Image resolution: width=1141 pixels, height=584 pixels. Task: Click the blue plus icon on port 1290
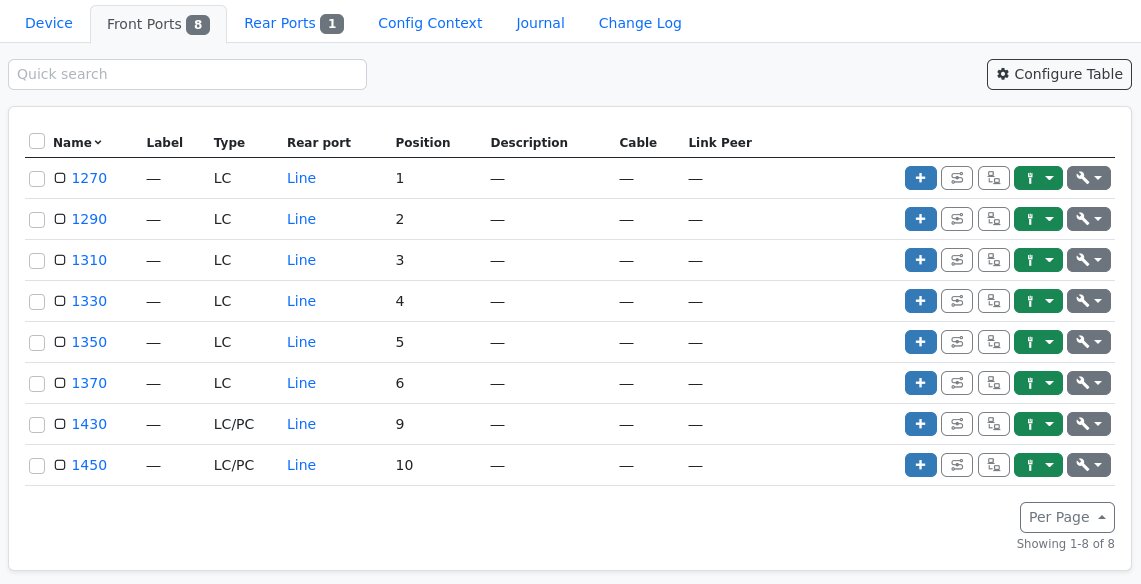[x=920, y=219]
